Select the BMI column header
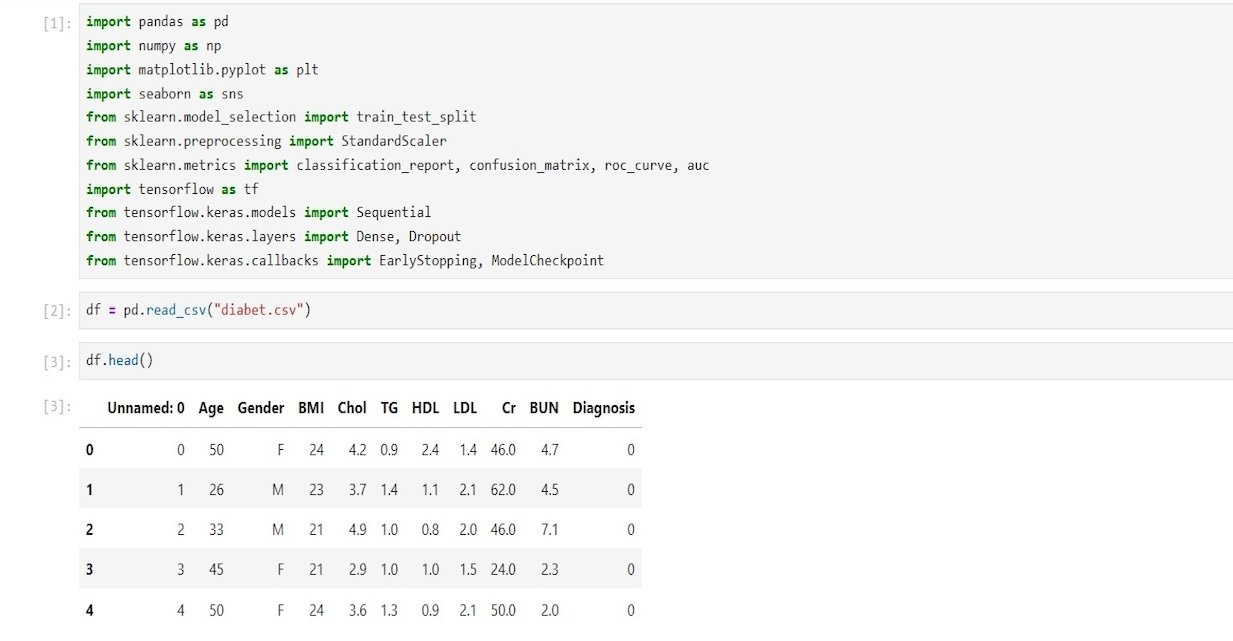This screenshot has height=641, width=1233. coord(311,408)
